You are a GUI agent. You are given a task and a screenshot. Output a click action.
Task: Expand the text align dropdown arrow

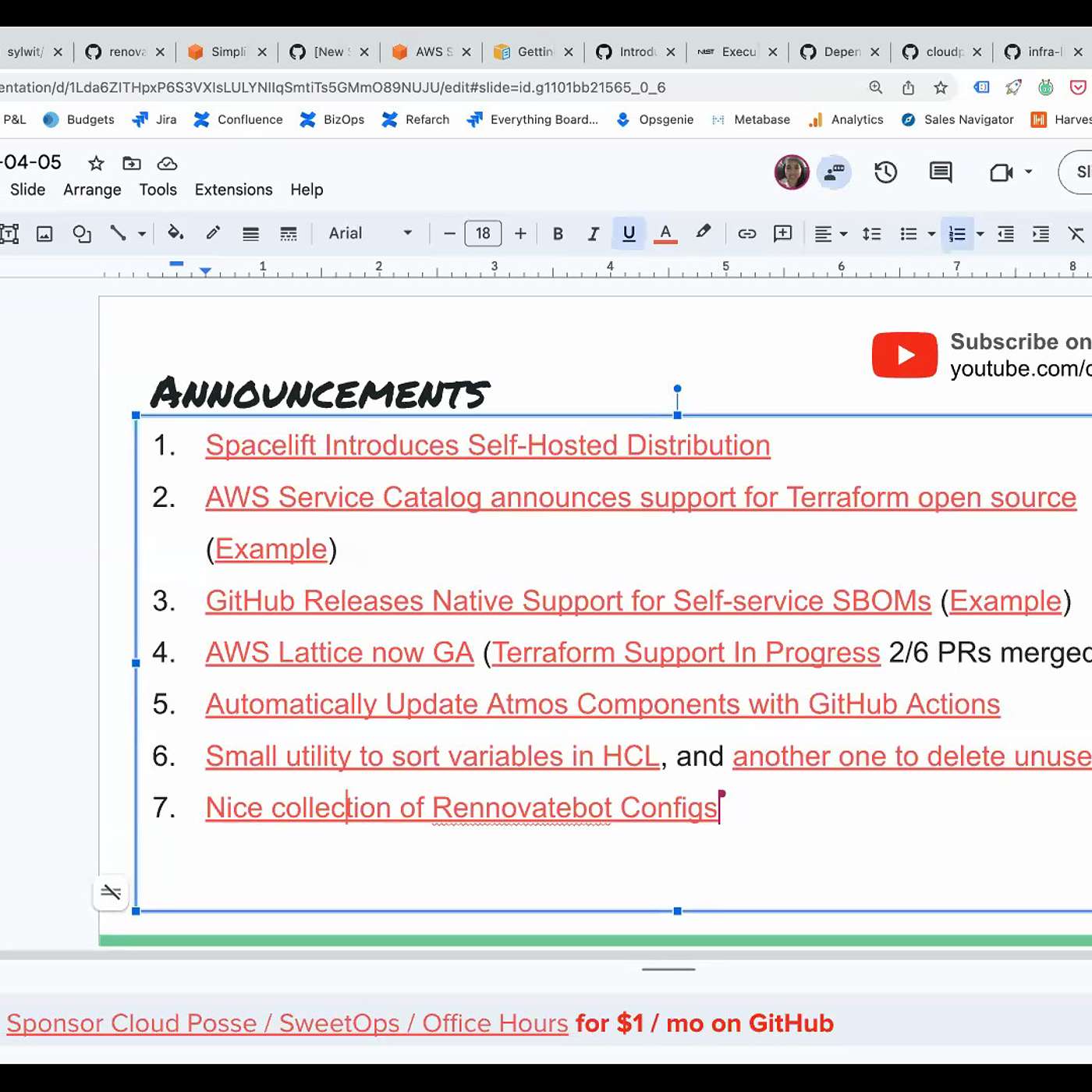click(x=844, y=234)
